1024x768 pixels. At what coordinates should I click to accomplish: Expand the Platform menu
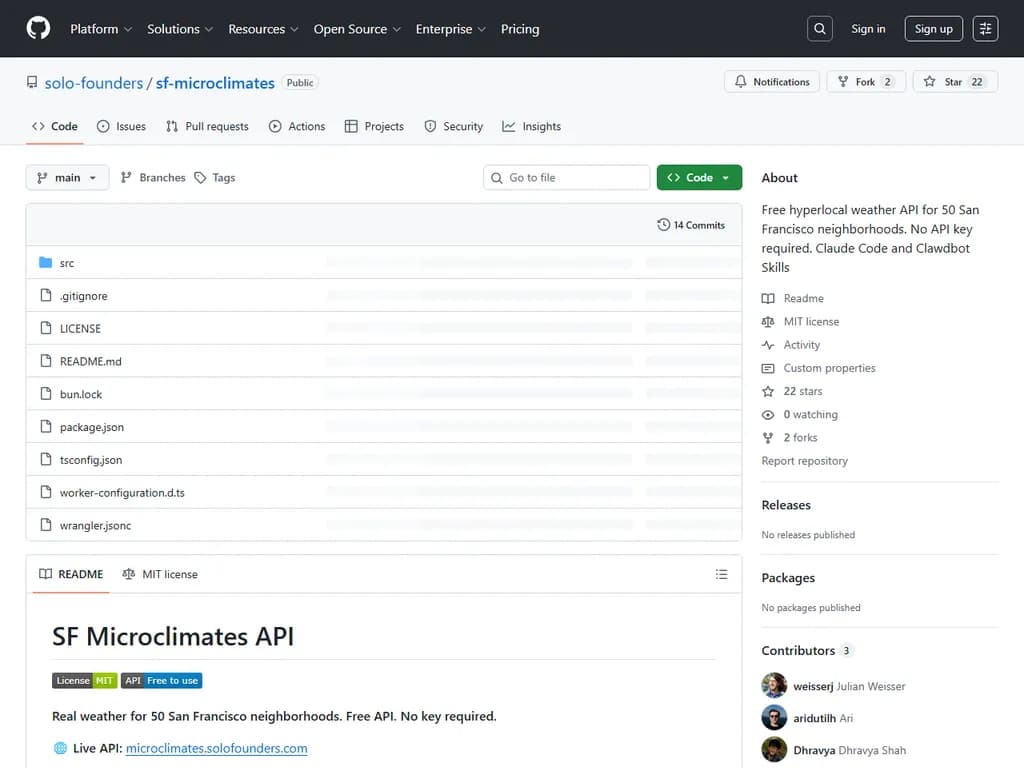pos(101,29)
